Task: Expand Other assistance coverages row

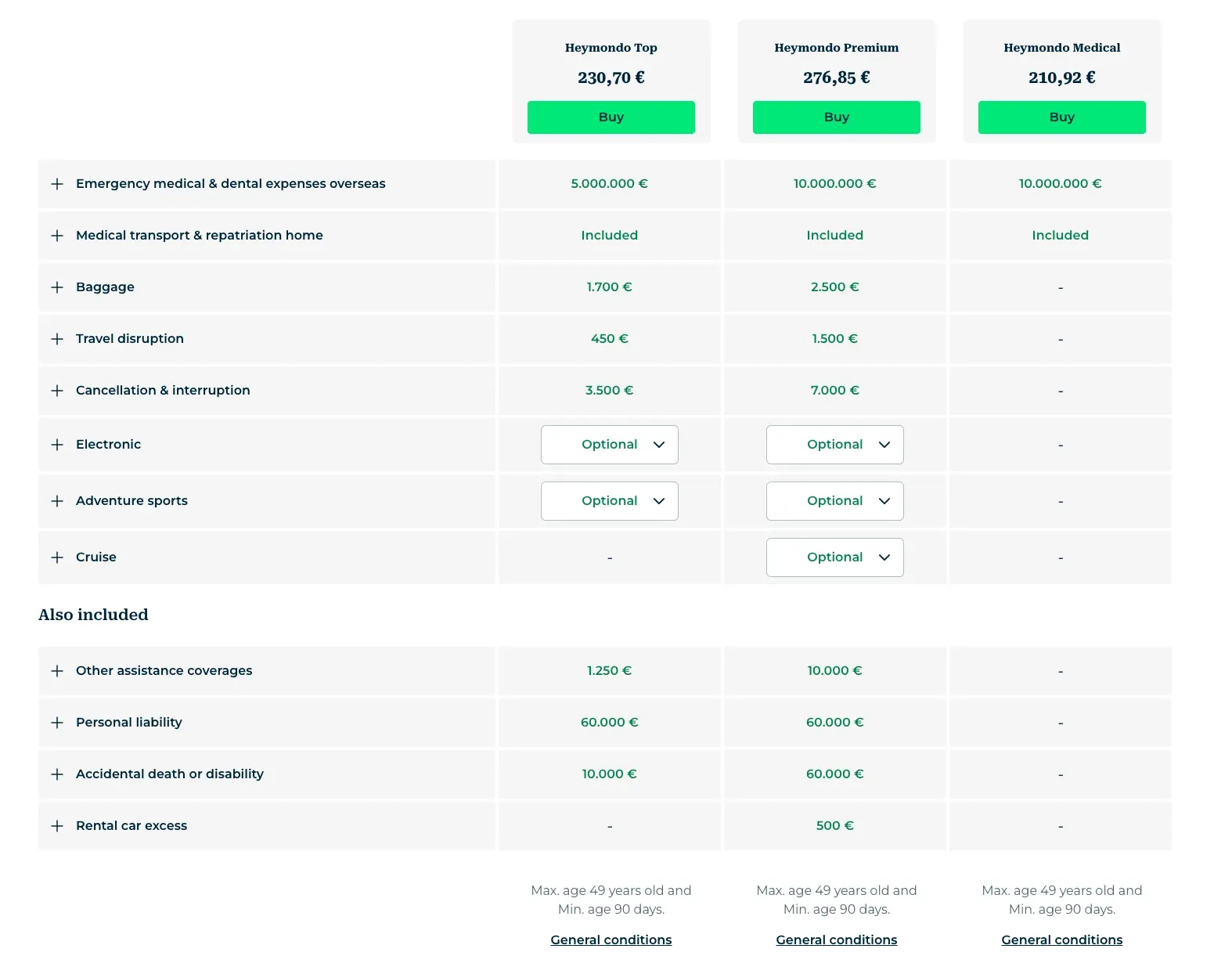Action: pyautogui.click(x=57, y=671)
